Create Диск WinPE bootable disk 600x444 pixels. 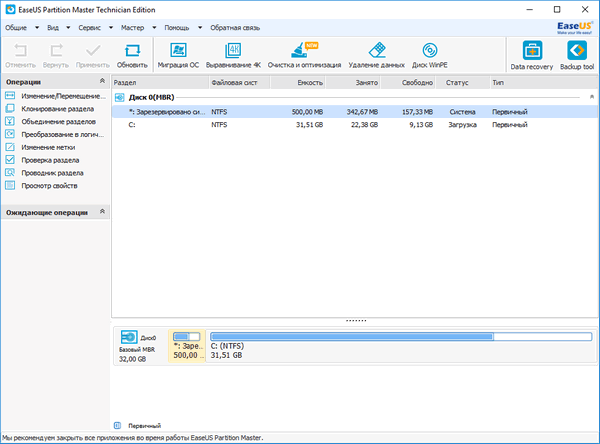(430, 50)
